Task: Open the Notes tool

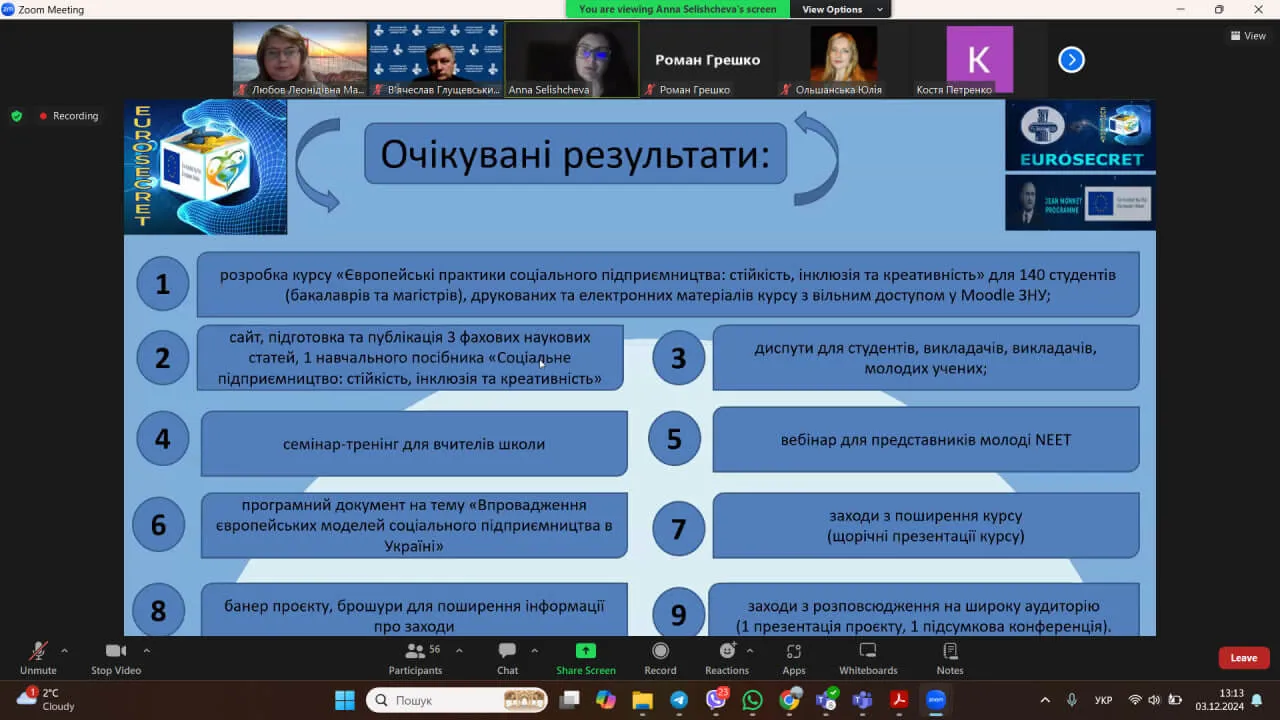Action: [x=950, y=656]
